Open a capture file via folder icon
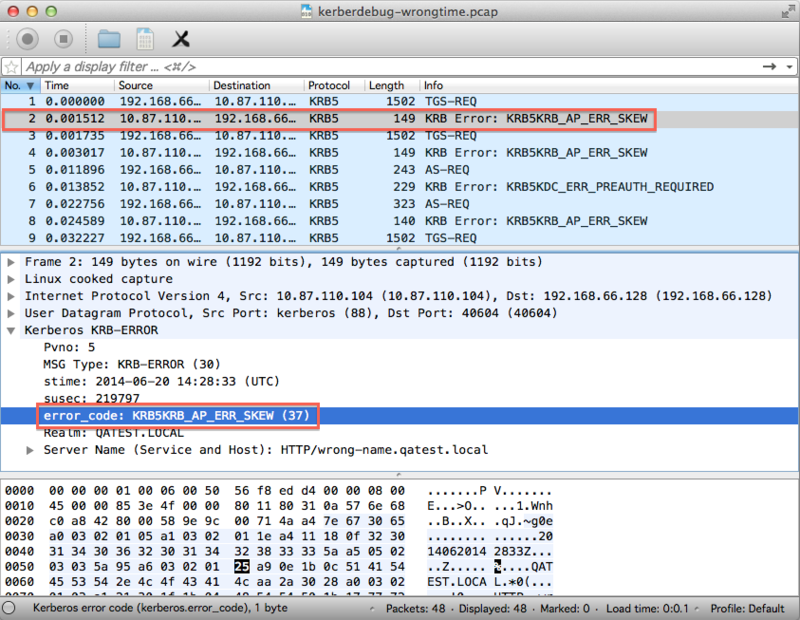800x620 pixels. coord(109,39)
